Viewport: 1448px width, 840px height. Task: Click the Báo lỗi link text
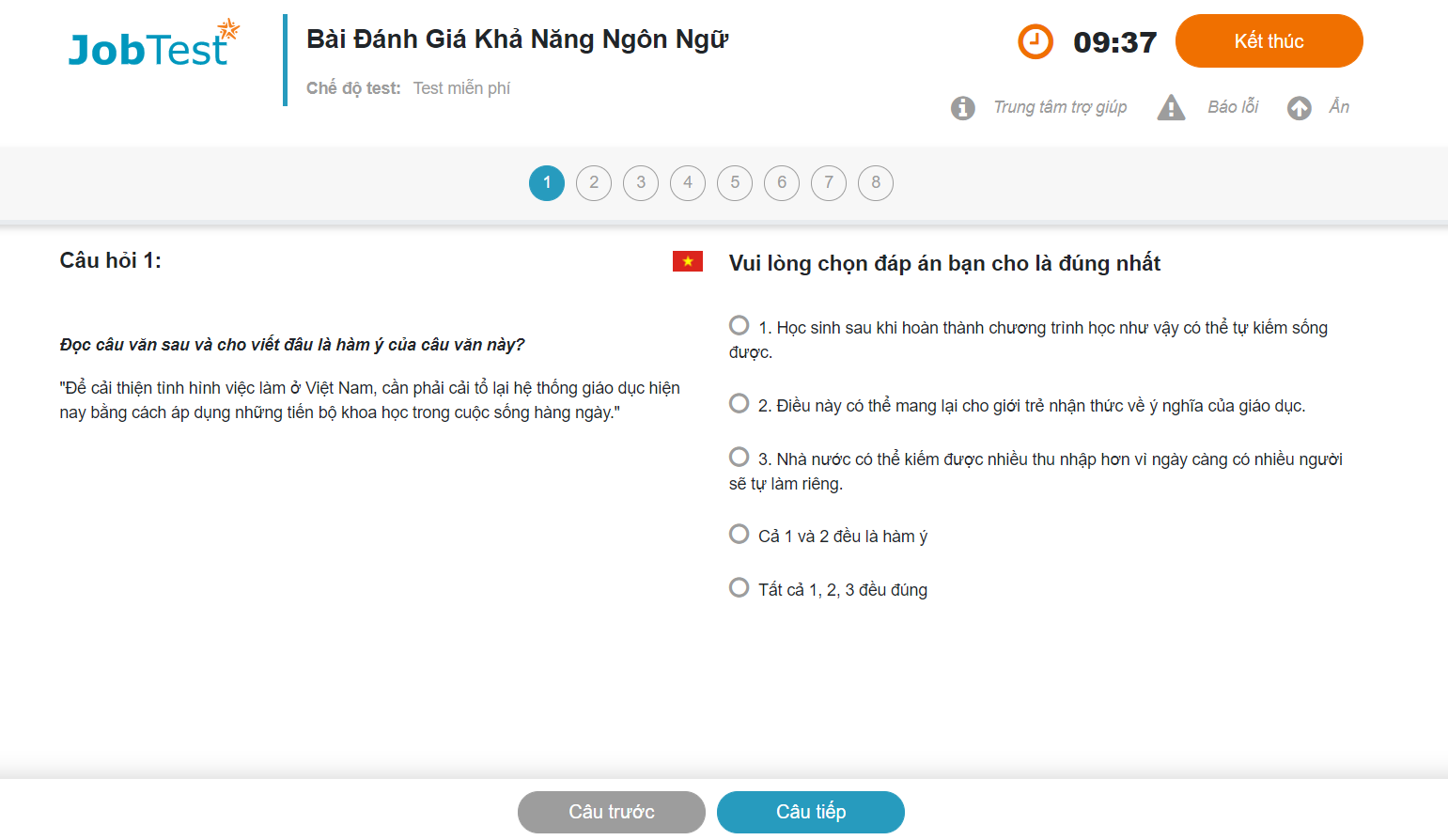1233,107
